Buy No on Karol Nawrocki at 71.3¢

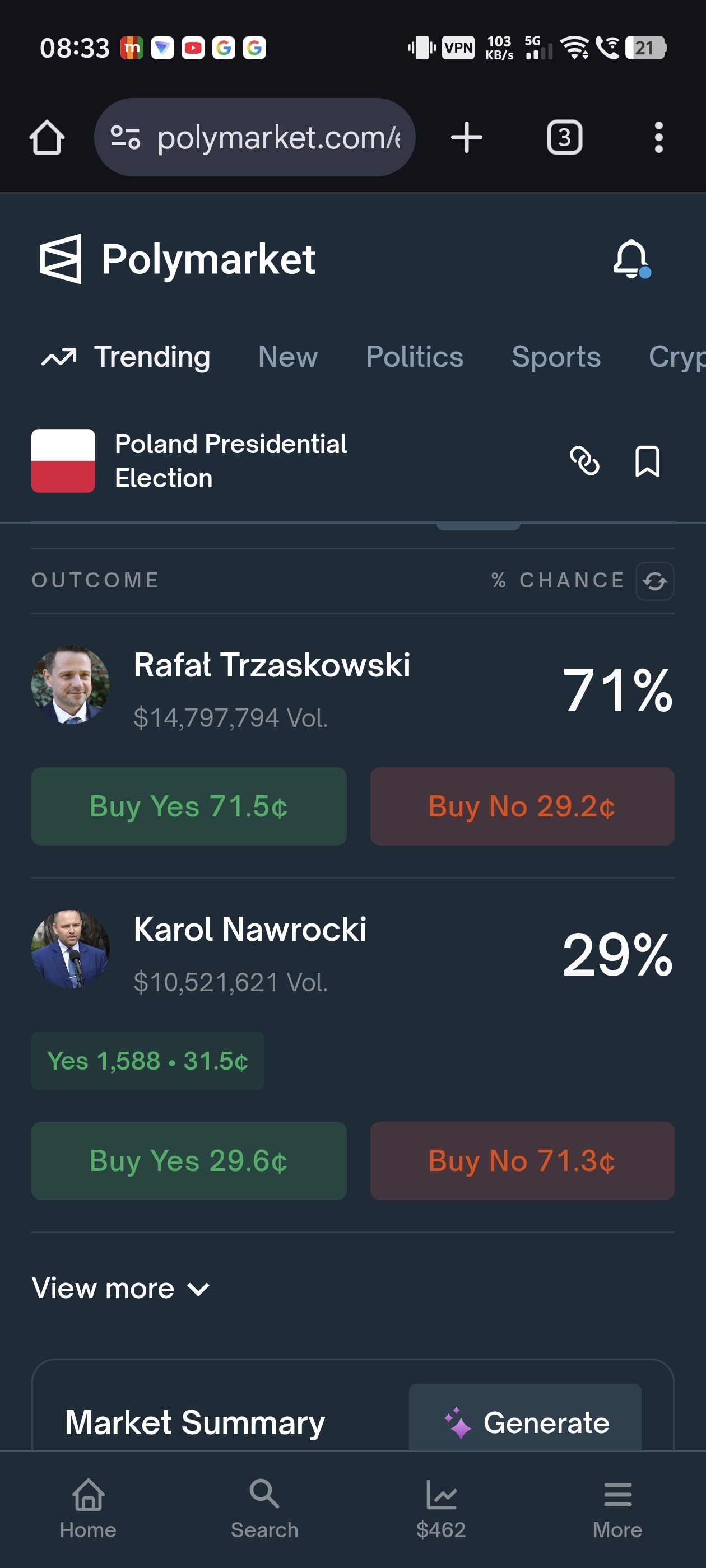pyautogui.click(x=522, y=1161)
